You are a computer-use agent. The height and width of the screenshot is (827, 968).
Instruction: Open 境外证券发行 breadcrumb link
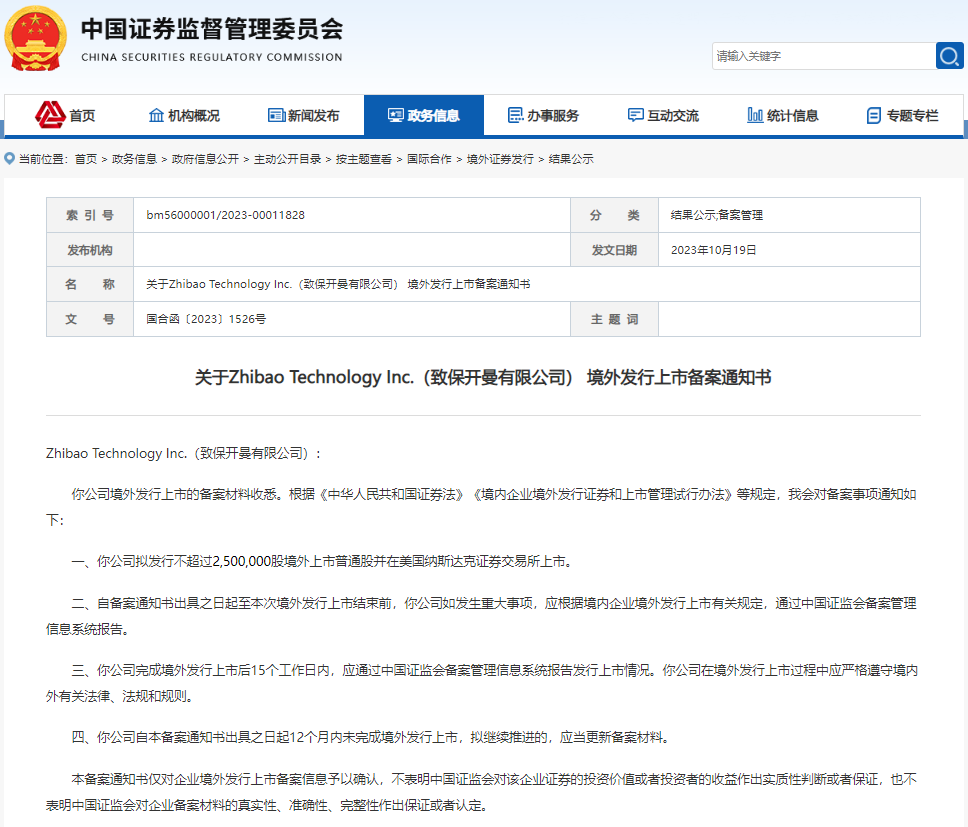(x=500, y=159)
